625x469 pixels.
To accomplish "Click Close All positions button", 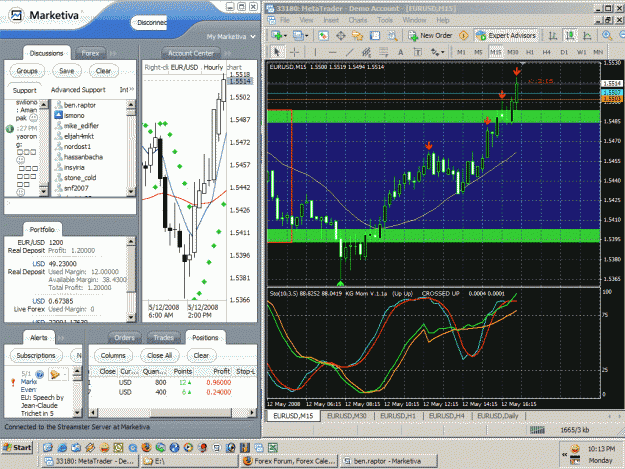I will pyautogui.click(x=159, y=355).
